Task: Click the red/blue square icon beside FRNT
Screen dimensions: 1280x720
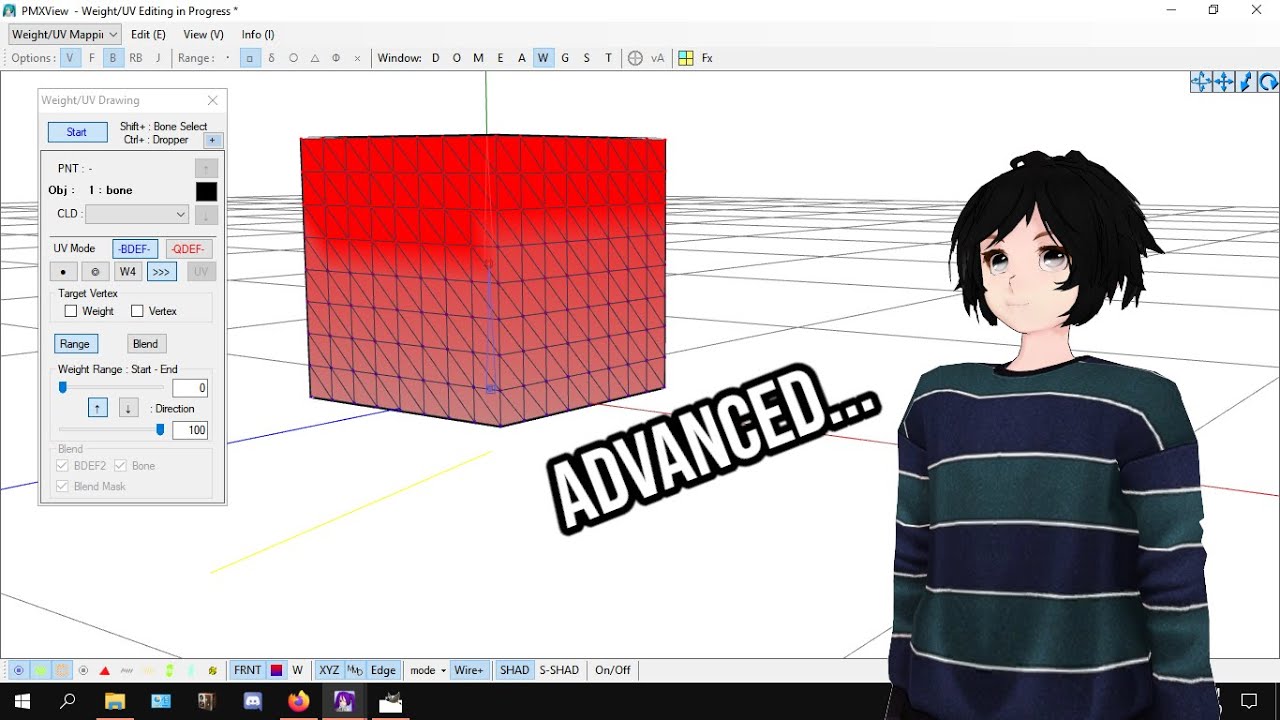Action: tap(277, 670)
